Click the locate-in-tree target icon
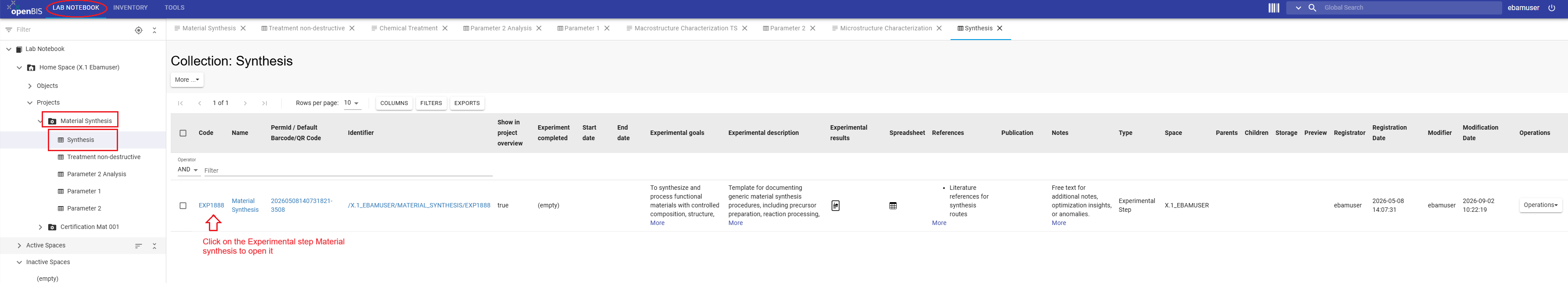 point(139,30)
